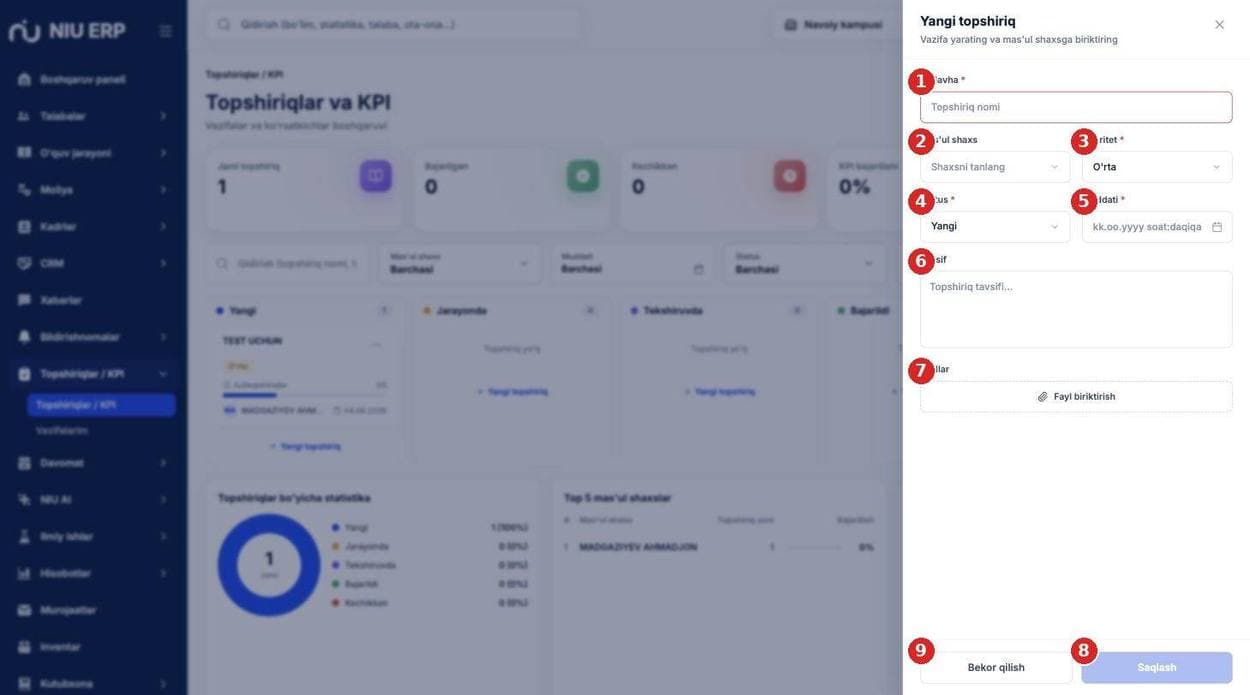
Task: Click the Fayl biriktirish upload area
Action: [x=1076, y=397]
